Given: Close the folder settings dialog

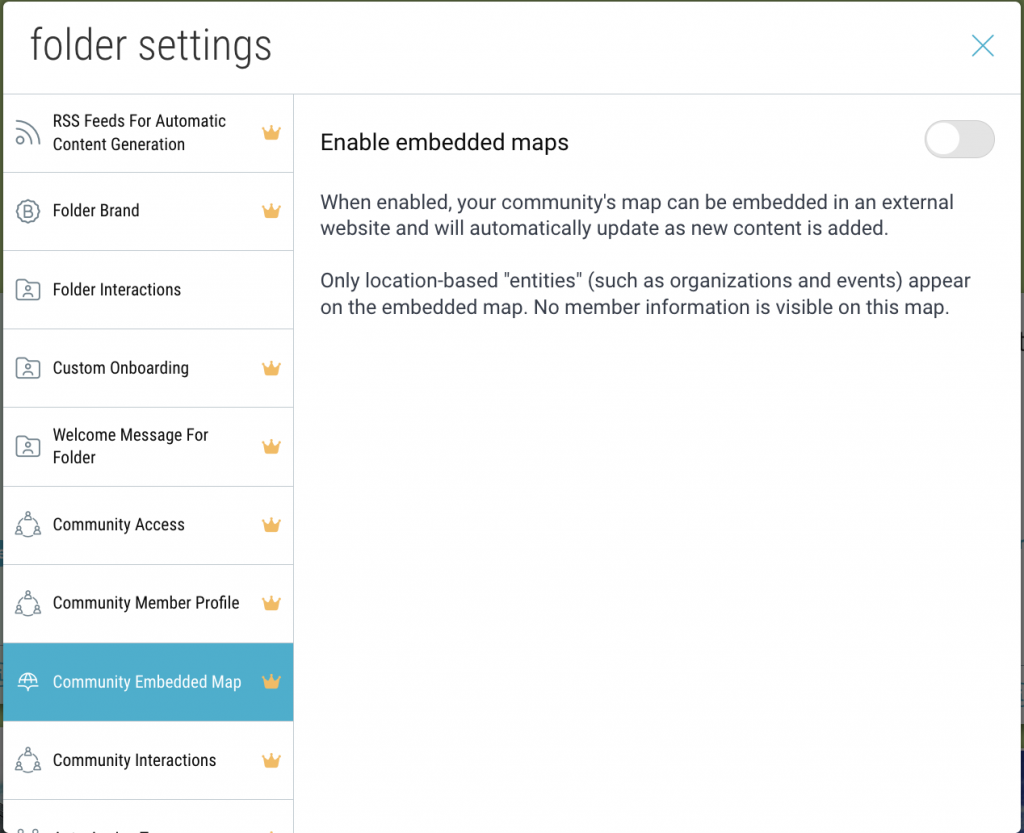Looking at the screenshot, I should [x=982, y=46].
